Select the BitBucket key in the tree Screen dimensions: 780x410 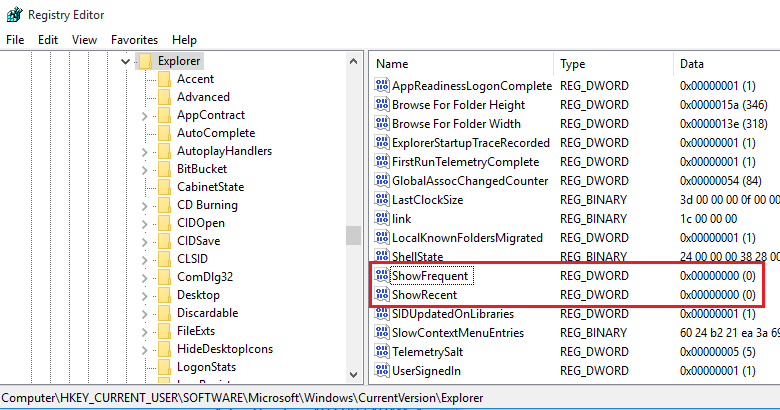[202, 169]
